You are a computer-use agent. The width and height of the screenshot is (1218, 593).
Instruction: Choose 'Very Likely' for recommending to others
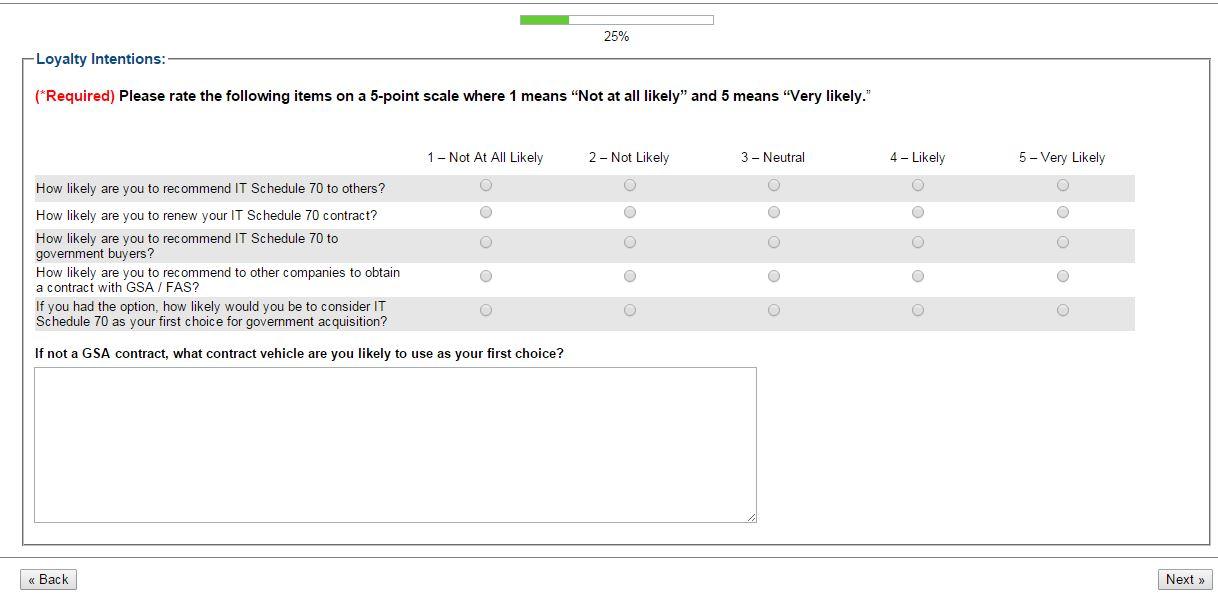tap(1062, 185)
